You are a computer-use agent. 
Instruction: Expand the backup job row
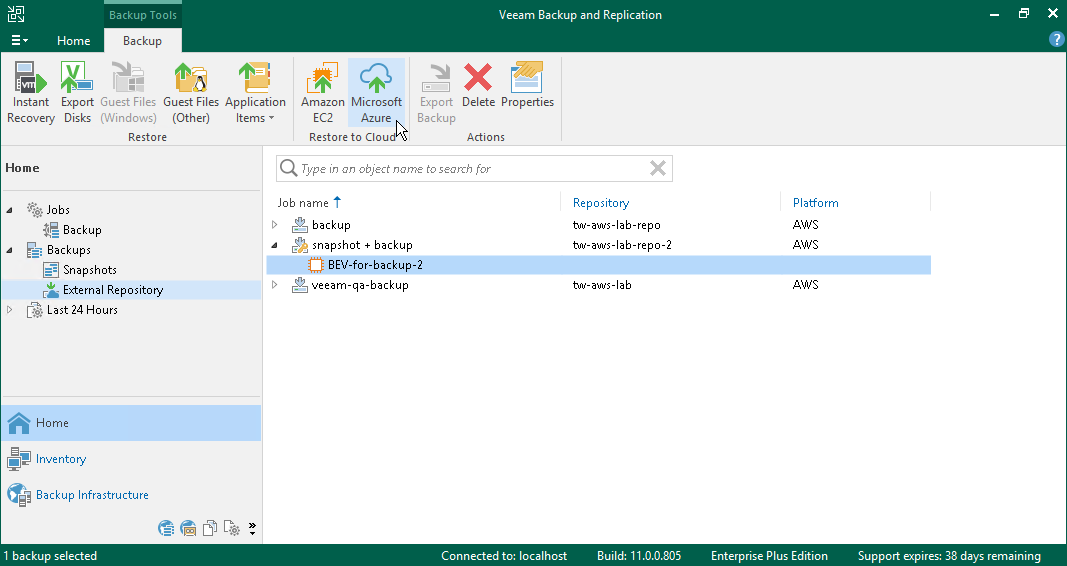tap(275, 224)
